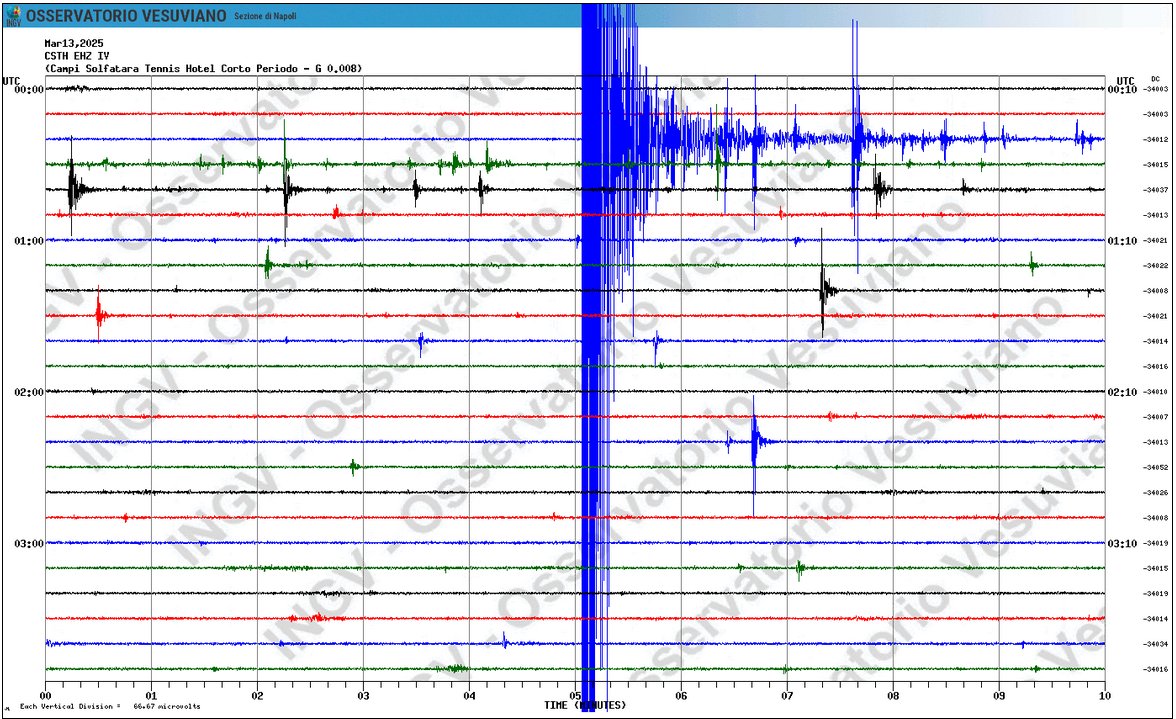Click the 06 minute tick label
The width and height of the screenshot is (1176, 719).
681,696
